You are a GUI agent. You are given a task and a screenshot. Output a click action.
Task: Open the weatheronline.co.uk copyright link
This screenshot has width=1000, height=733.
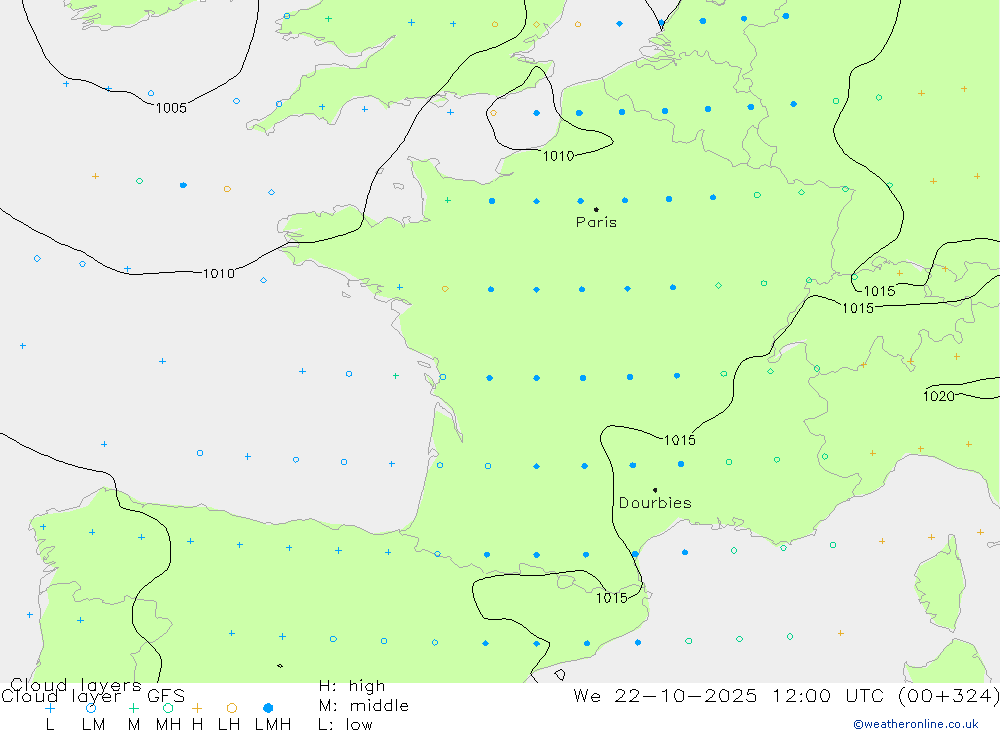click(x=916, y=724)
